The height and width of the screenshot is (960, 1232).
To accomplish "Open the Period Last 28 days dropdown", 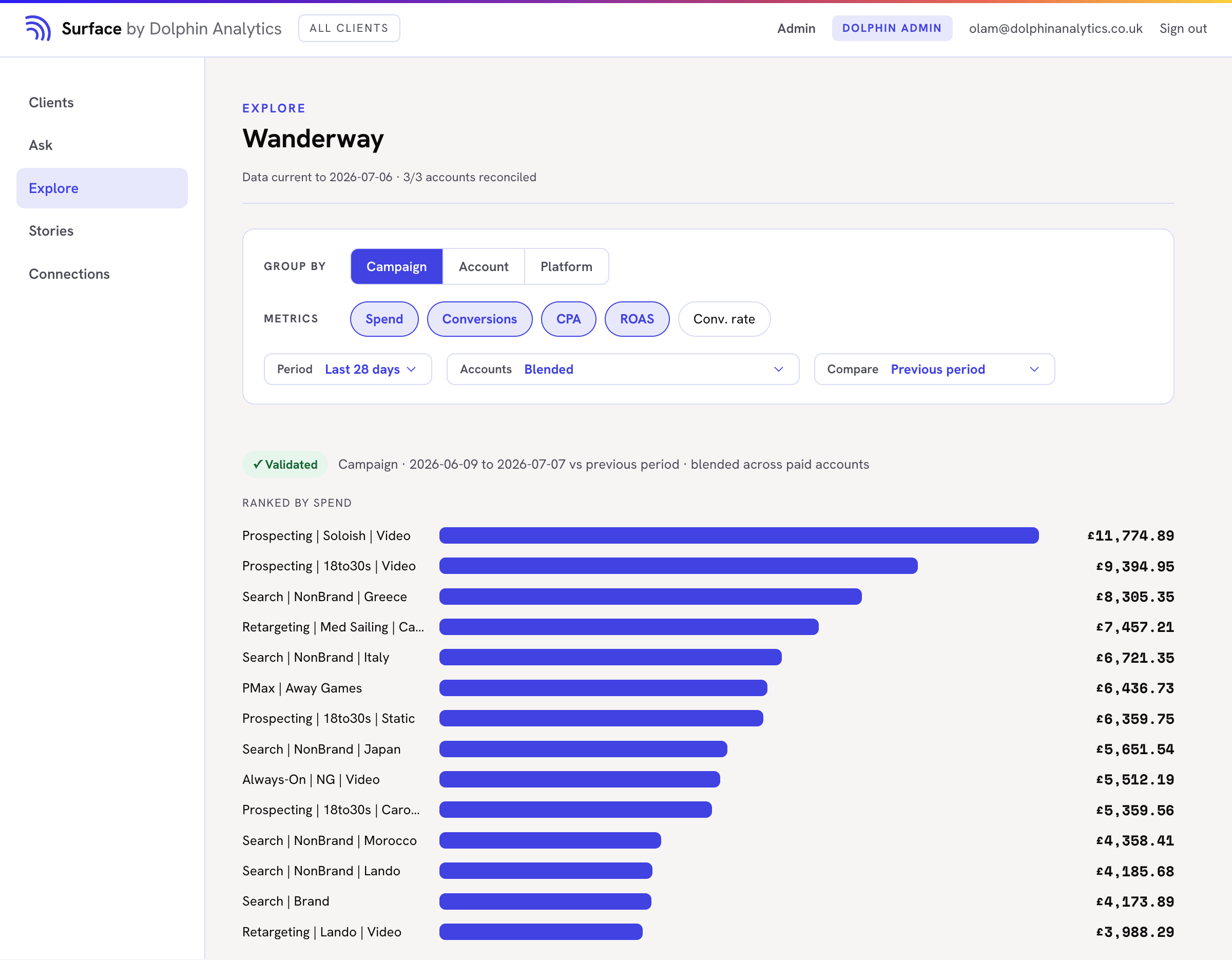I will coord(348,369).
